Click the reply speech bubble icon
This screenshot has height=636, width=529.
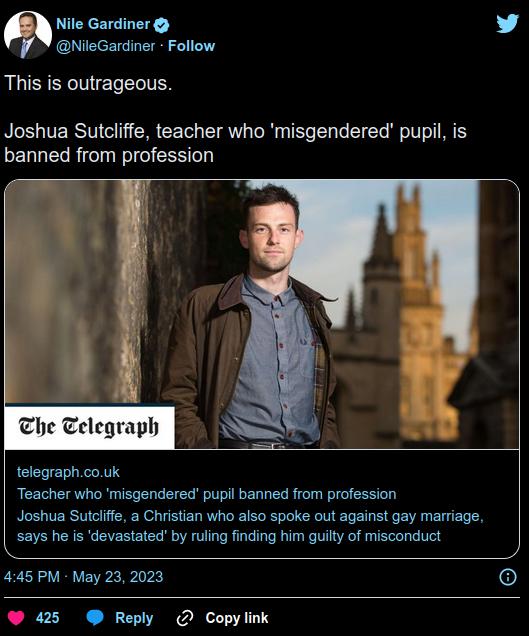click(95, 618)
